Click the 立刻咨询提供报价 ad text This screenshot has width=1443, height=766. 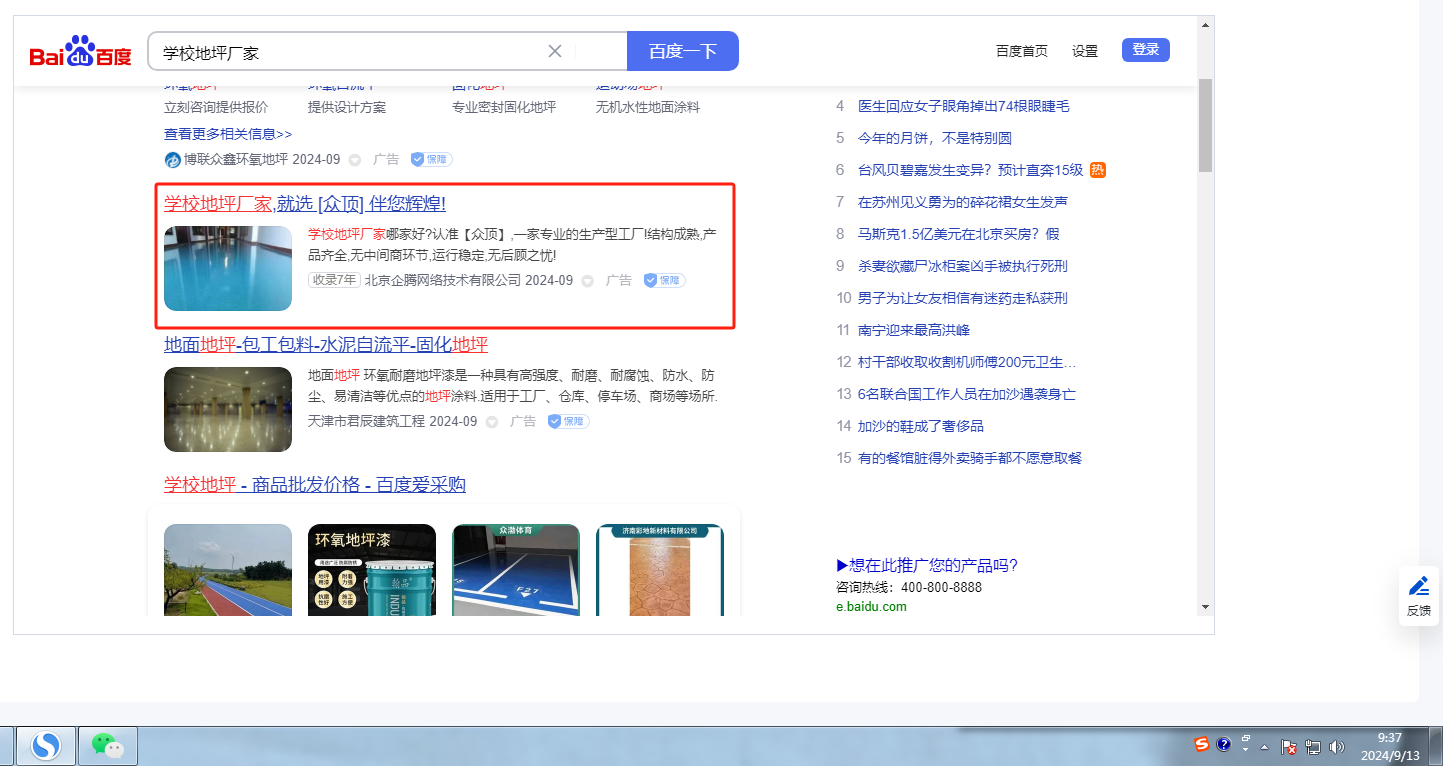point(216,107)
